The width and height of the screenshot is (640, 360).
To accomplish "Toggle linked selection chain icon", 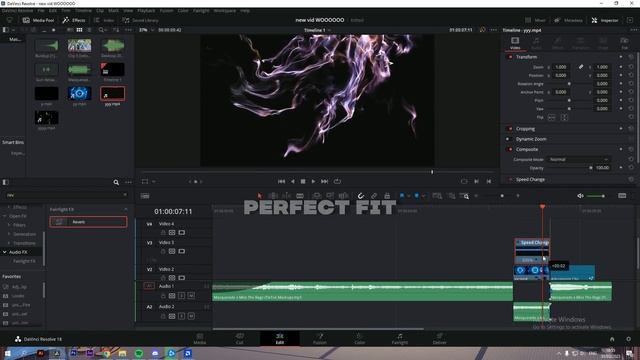I will click(374, 196).
